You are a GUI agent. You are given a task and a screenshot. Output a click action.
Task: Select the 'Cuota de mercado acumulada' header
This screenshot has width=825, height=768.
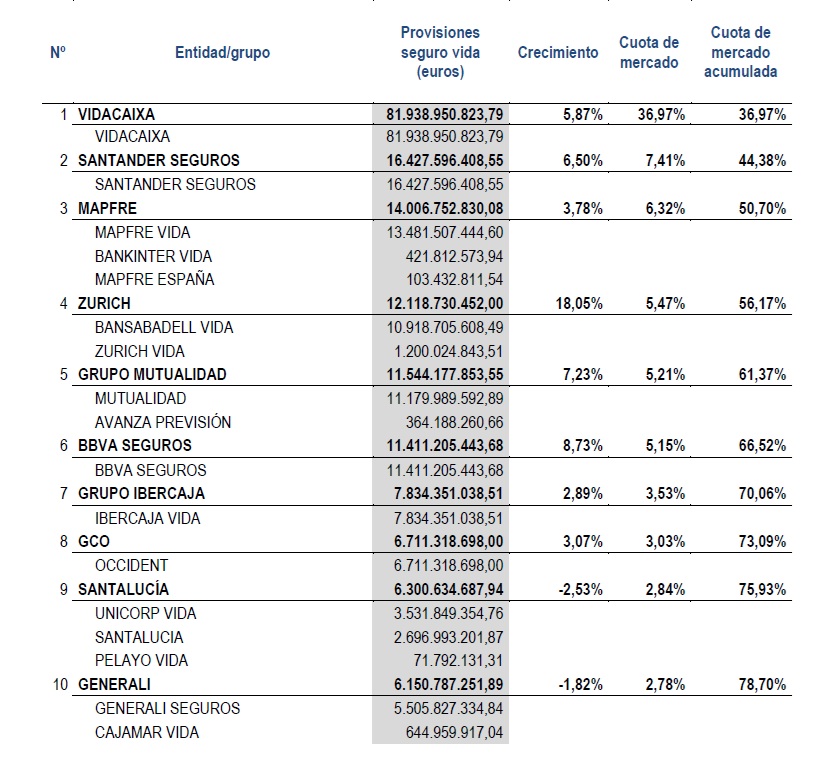(x=741, y=52)
